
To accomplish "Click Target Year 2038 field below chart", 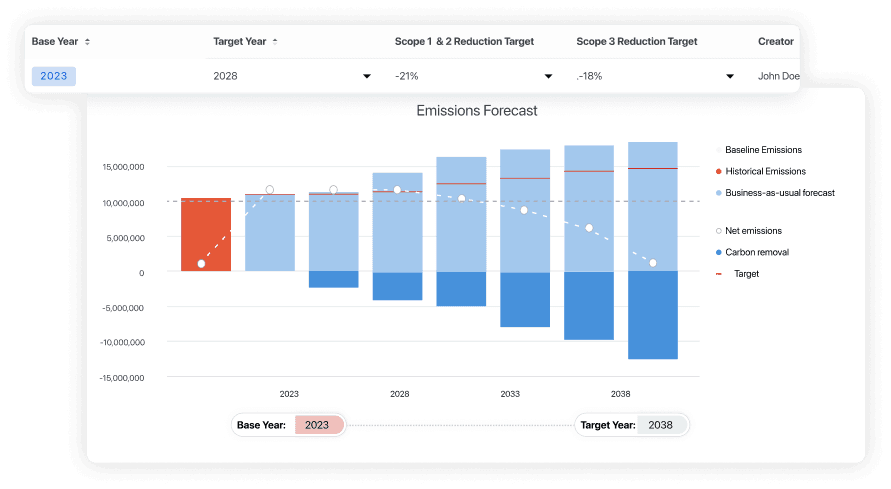I will 661,425.
